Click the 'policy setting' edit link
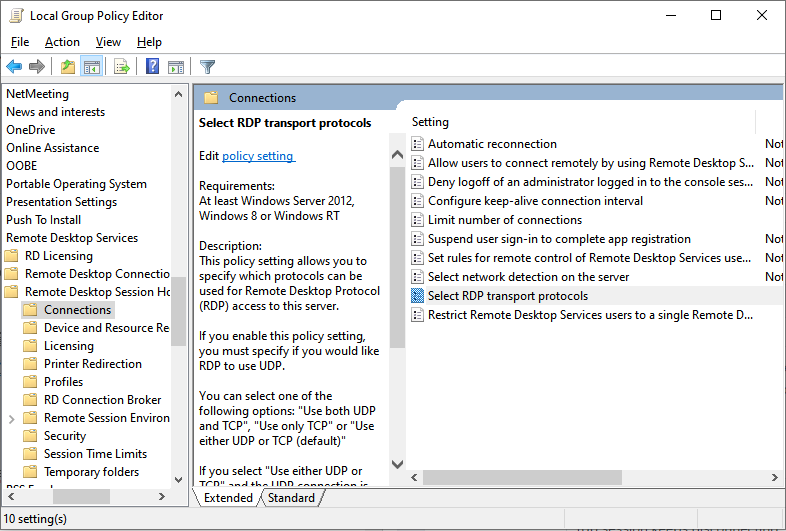Screen dimensions: 786x531 [258, 156]
